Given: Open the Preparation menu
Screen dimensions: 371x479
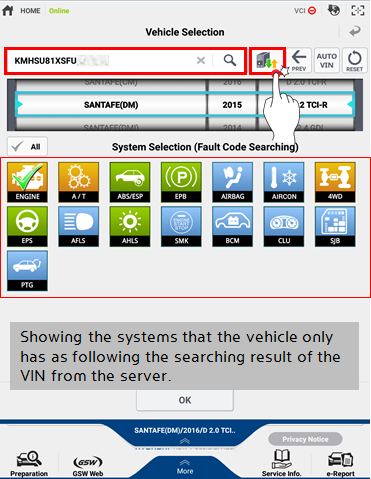Looking at the screenshot, I should (x=29, y=464).
